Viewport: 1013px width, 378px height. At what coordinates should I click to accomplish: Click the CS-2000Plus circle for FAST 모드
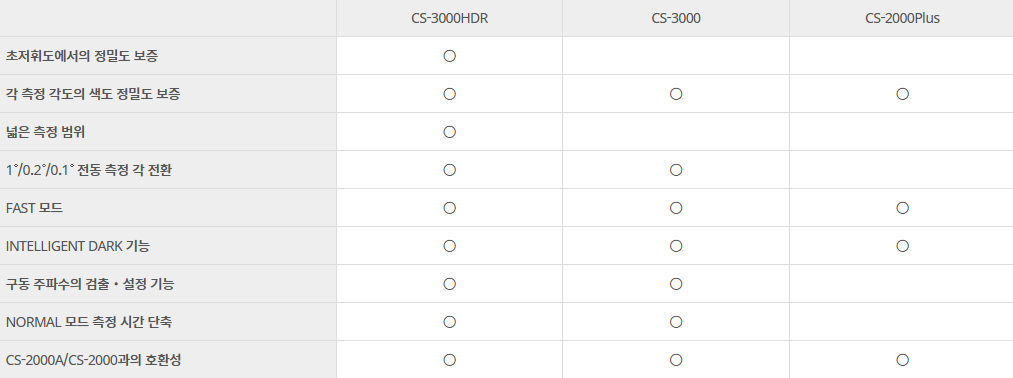pyautogui.click(x=903, y=208)
